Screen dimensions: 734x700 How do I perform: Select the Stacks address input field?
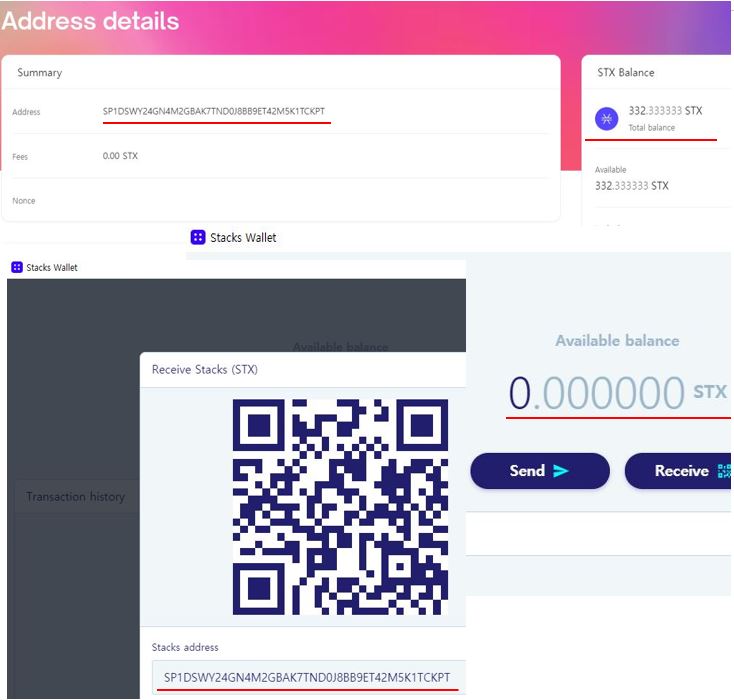click(x=309, y=678)
